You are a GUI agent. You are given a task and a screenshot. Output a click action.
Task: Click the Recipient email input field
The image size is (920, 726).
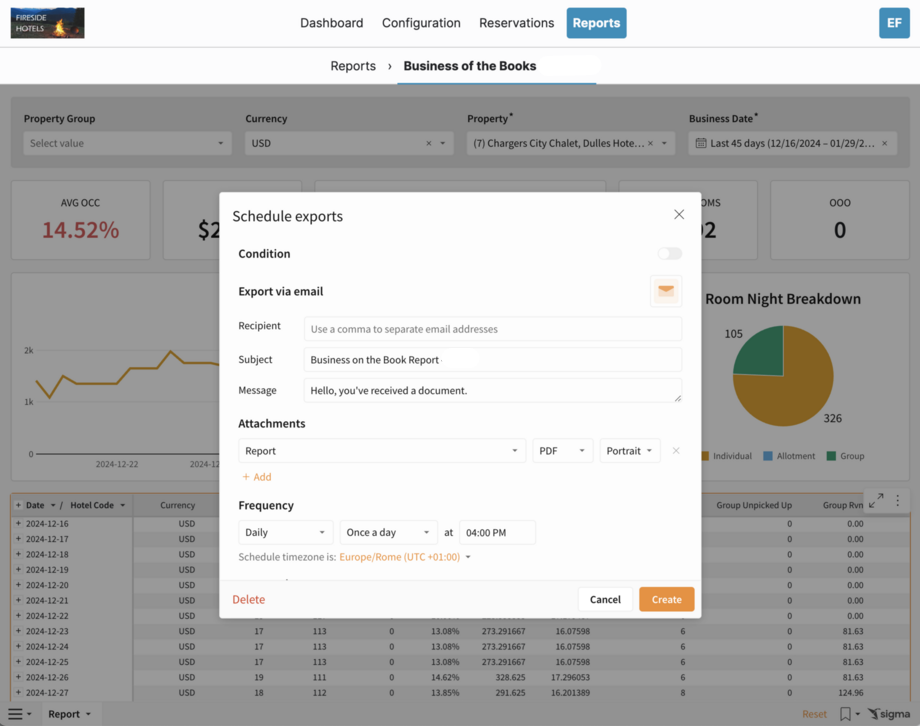point(493,329)
